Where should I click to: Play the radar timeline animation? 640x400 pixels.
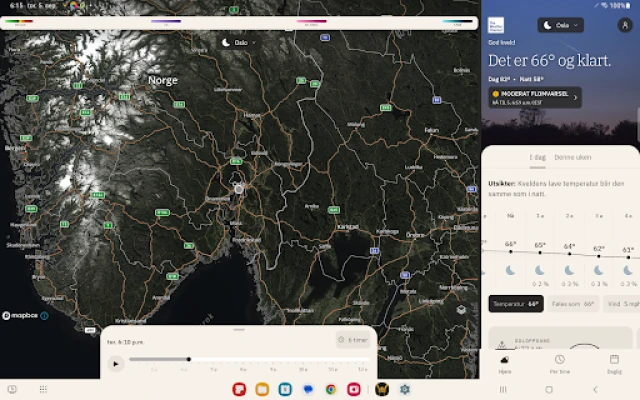pyautogui.click(x=116, y=363)
